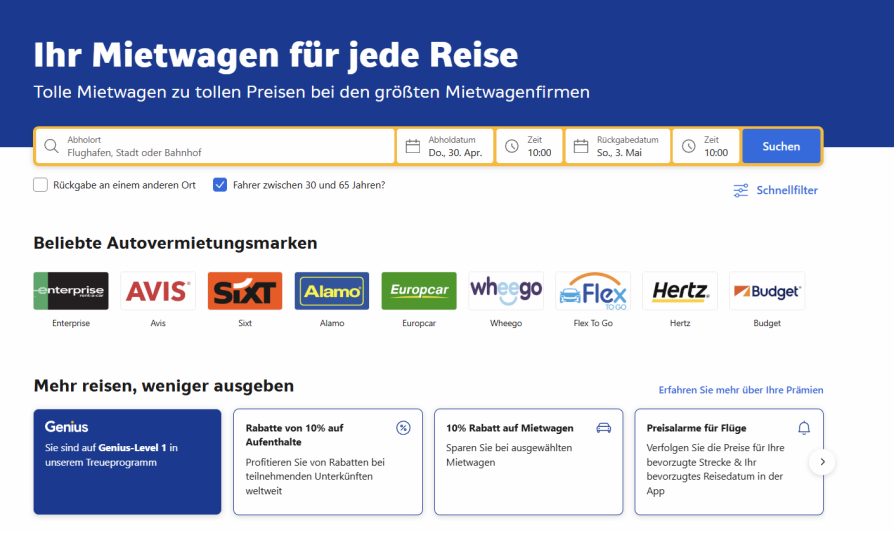Click the bell icon on Preisalarme card
This screenshot has height=533, width=894.
[x=804, y=428]
